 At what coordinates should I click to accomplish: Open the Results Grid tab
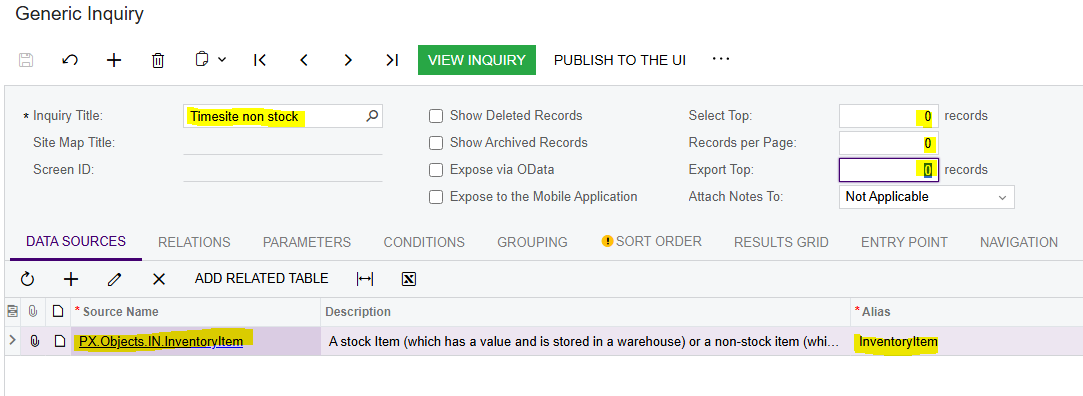781,243
